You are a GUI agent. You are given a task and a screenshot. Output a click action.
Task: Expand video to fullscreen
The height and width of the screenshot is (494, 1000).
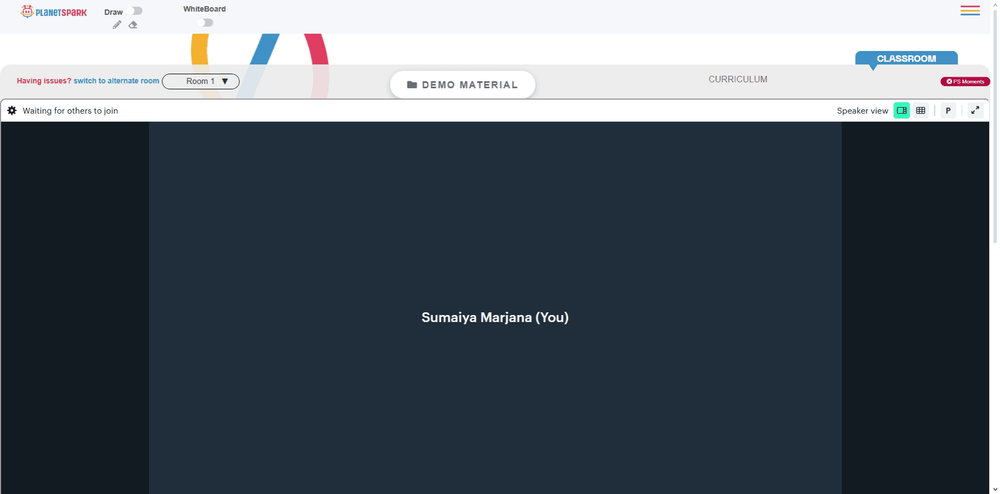point(975,110)
